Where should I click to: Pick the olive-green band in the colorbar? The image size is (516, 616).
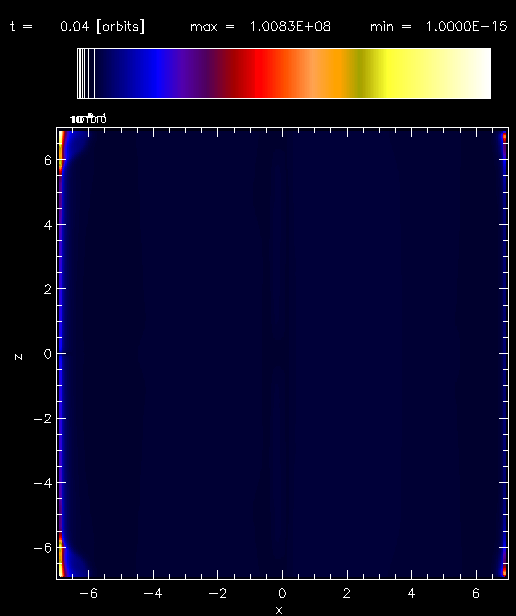pos(360,73)
